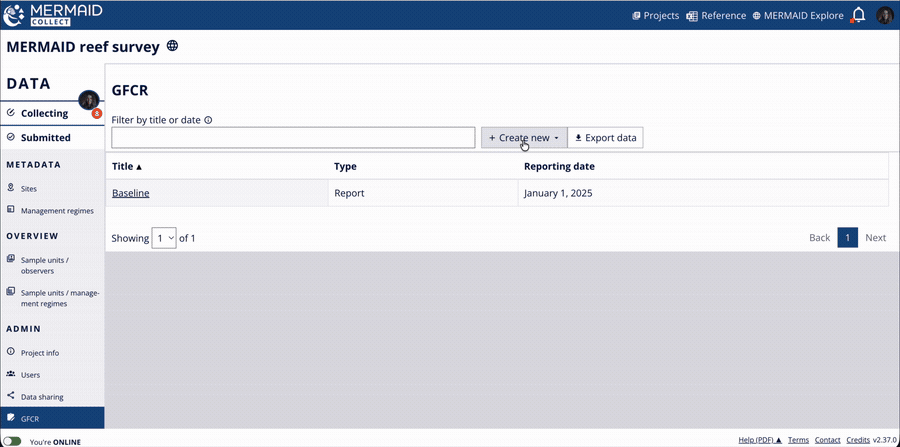The image size is (900, 447).
Task: Click the Next pagination button
Action: coord(875,238)
